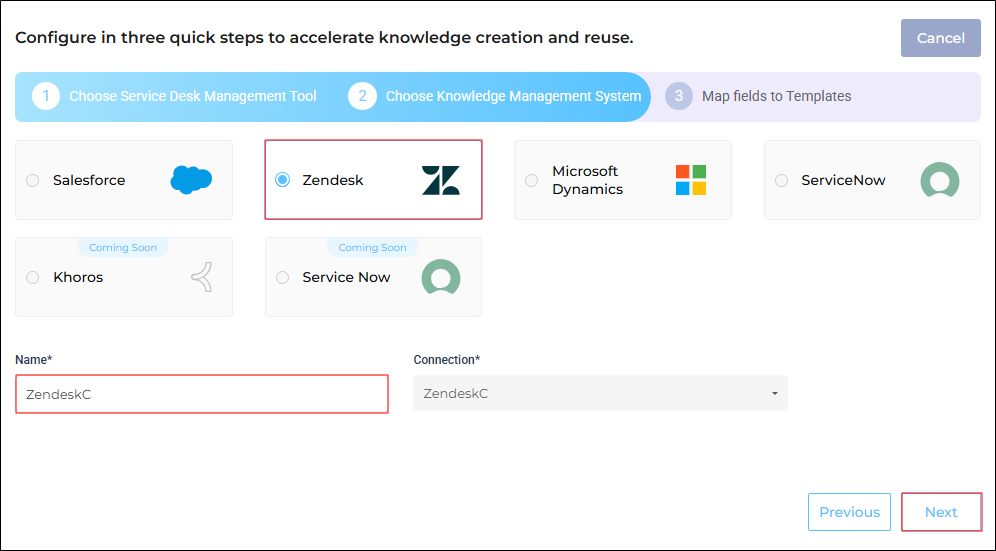
Task: Click the Service Now Coming Soon logo
Action: coord(441,277)
